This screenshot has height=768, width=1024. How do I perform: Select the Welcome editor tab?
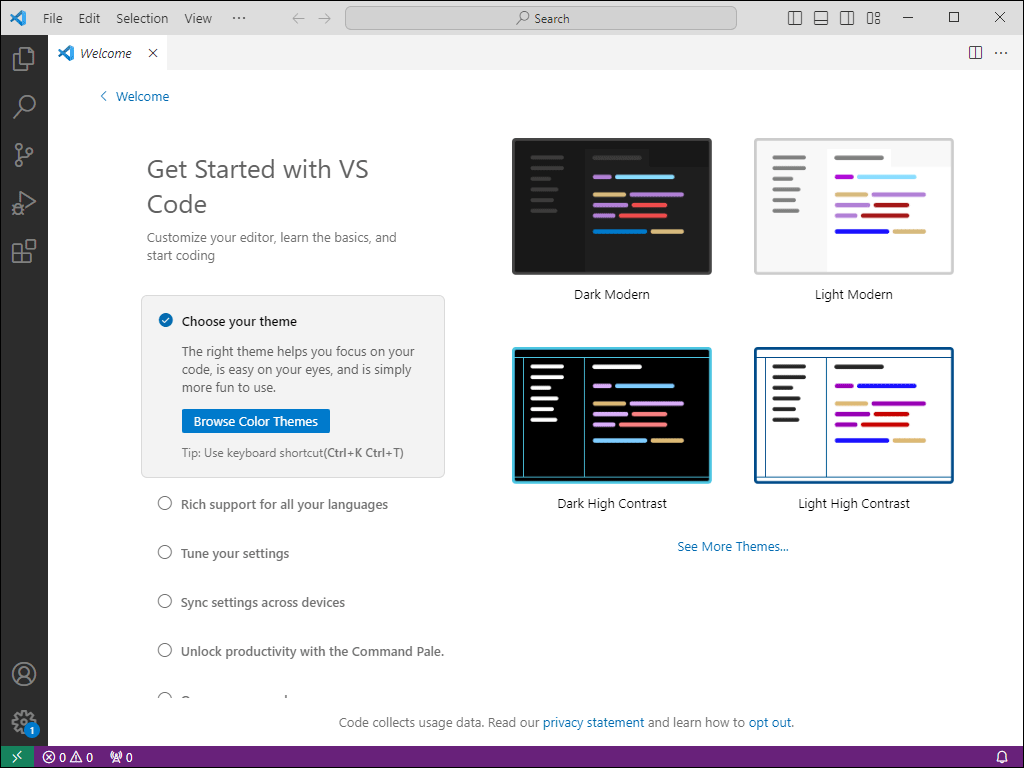coord(108,53)
